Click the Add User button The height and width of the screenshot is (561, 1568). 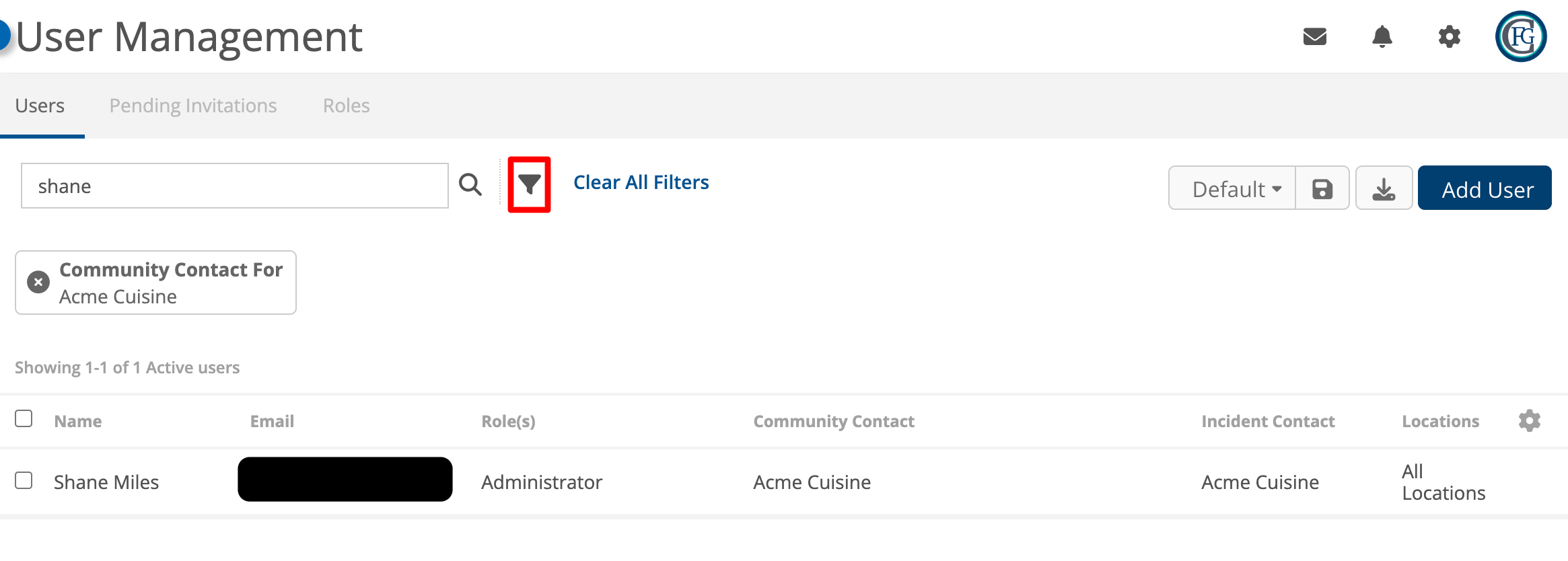tap(1485, 188)
